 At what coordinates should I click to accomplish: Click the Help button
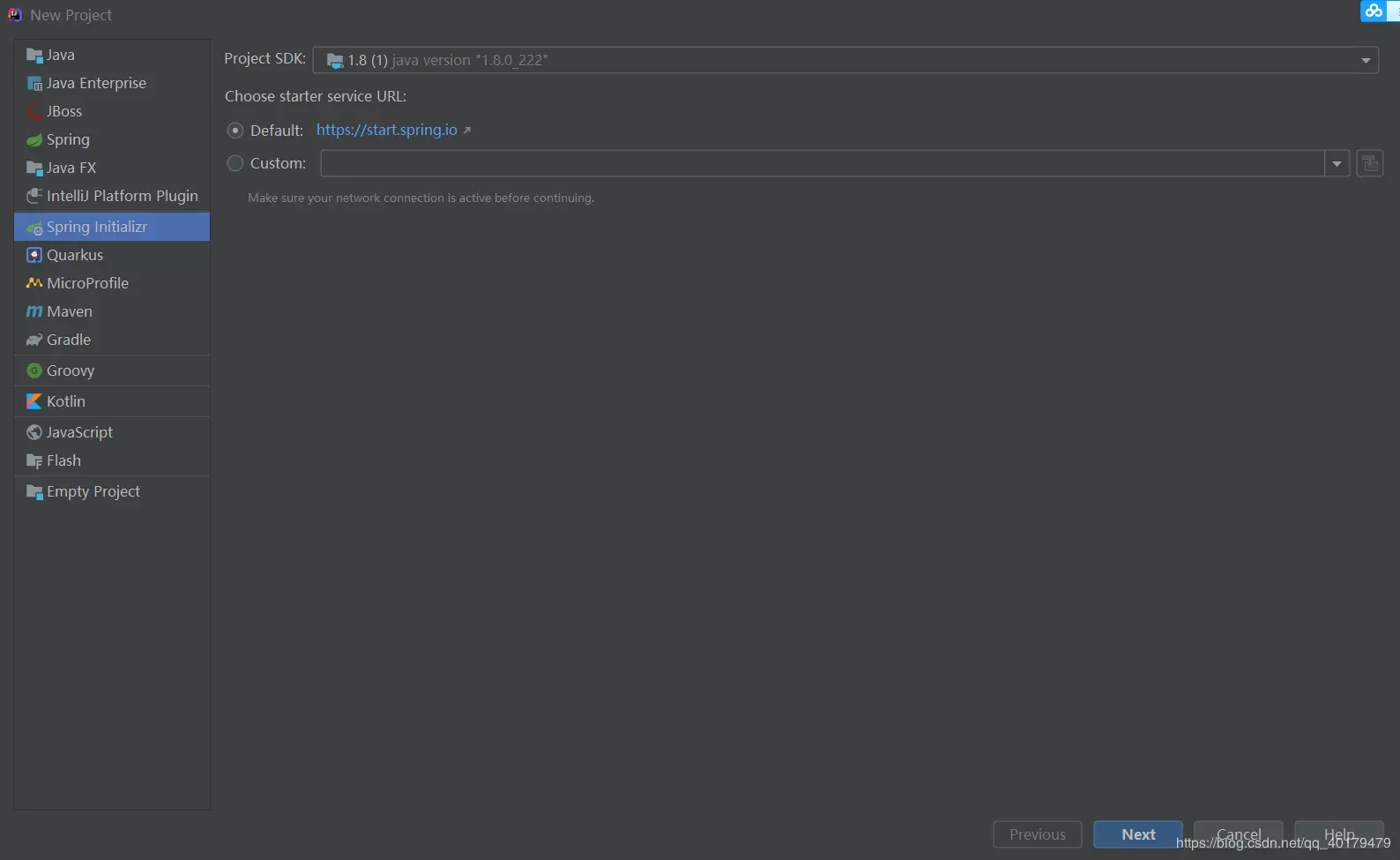click(1339, 834)
